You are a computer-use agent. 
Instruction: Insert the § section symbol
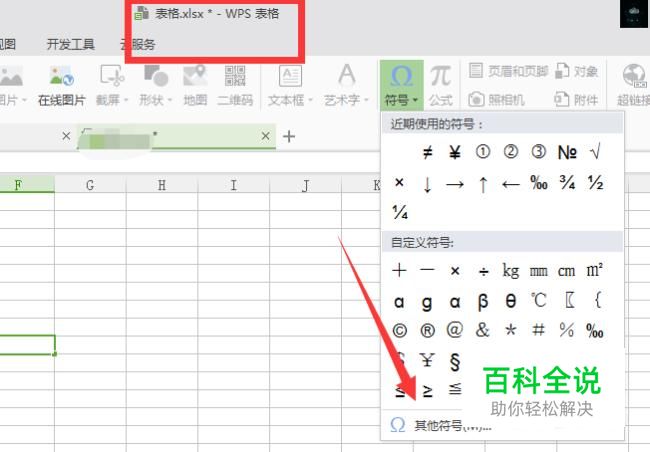(x=455, y=362)
